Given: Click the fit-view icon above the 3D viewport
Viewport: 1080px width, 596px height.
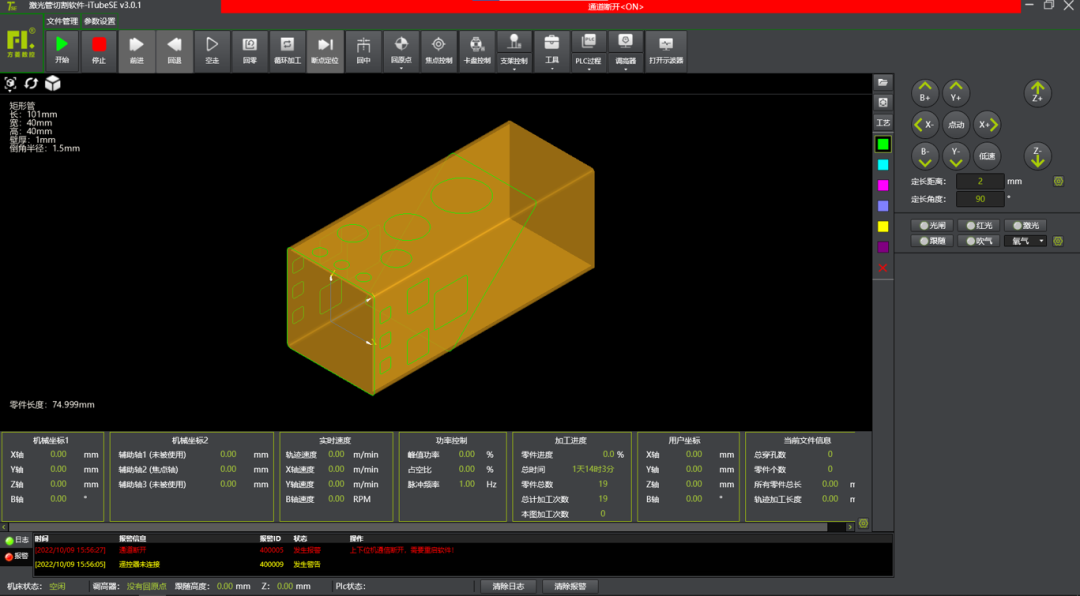Looking at the screenshot, I should click(10, 83).
